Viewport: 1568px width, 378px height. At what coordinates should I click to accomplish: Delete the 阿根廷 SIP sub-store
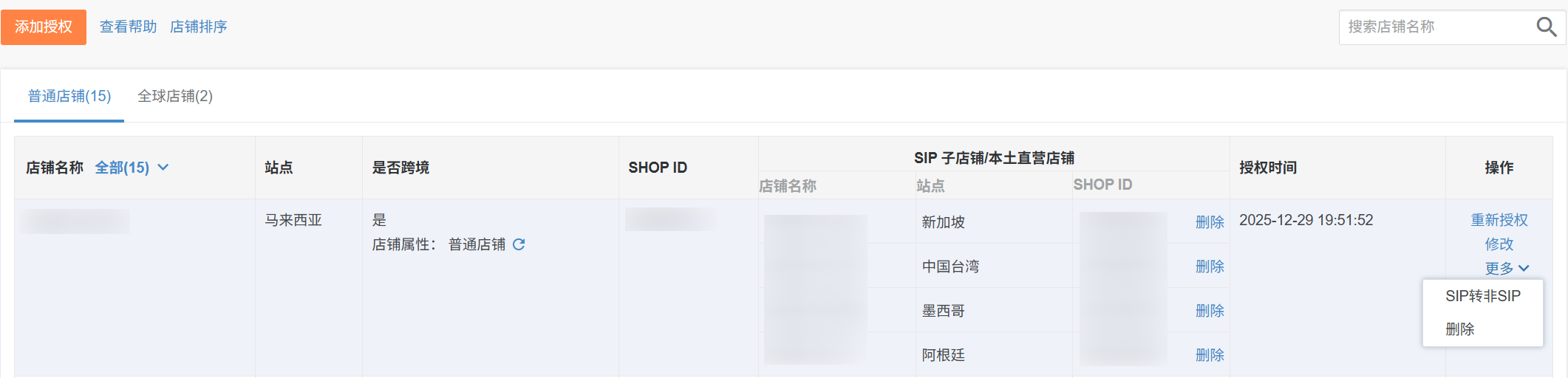(x=1209, y=355)
